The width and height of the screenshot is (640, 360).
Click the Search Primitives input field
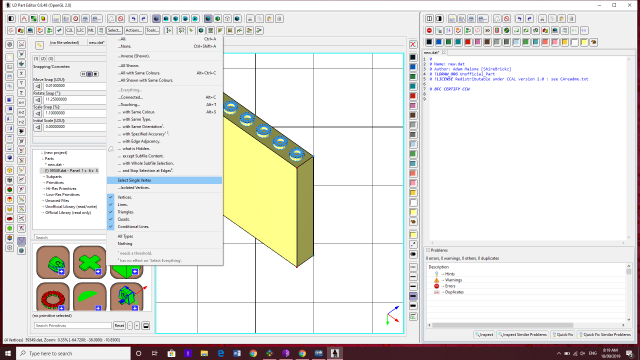(x=73, y=326)
